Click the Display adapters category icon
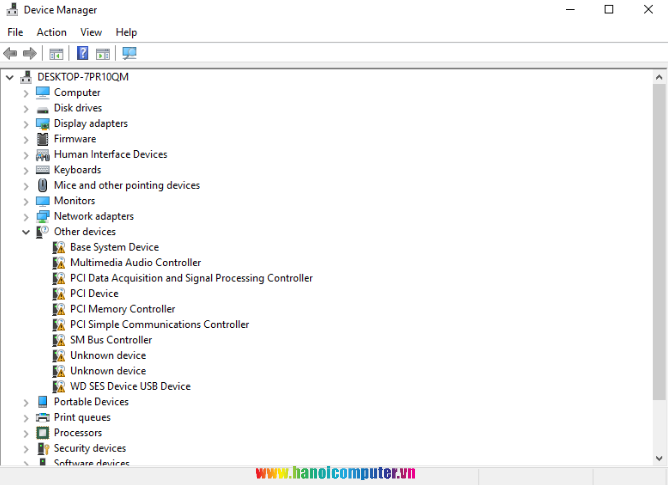 [x=43, y=124]
